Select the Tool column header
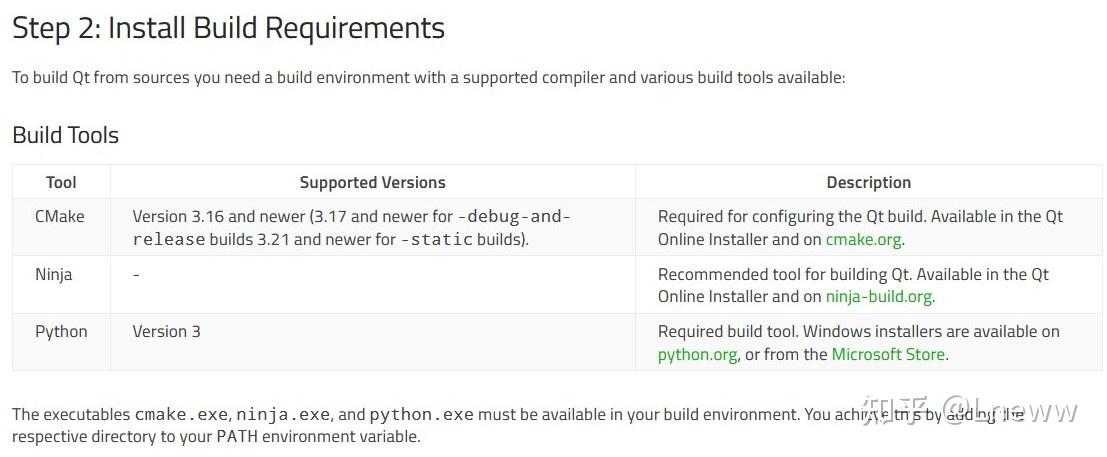Image resolution: width=1107 pixels, height=457 pixels. click(61, 182)
